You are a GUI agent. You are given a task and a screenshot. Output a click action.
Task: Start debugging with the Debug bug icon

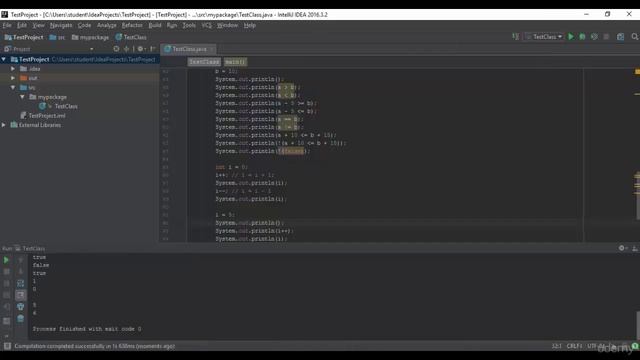[x=582, y=37]
